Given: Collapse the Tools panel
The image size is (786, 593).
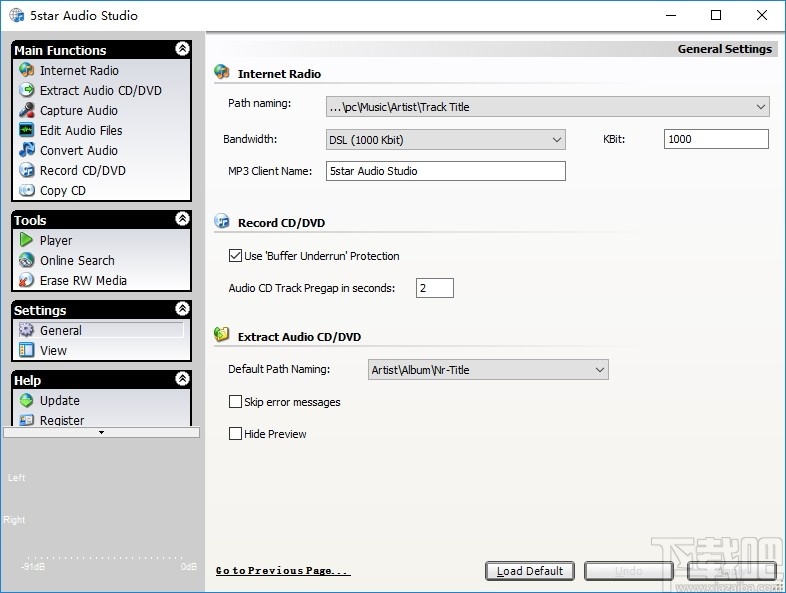Looking at the screenshot, I should (182, 219).
